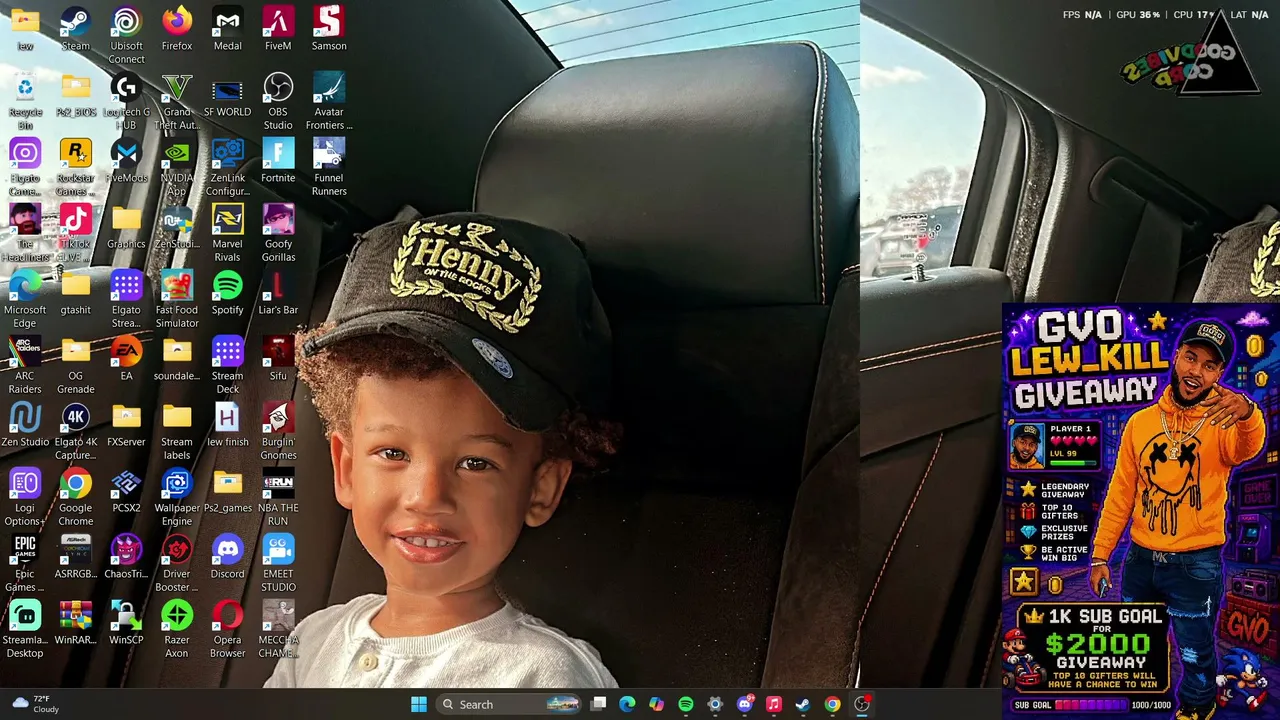Select the PCSX2 emulator icon

(x=126, y=491)
